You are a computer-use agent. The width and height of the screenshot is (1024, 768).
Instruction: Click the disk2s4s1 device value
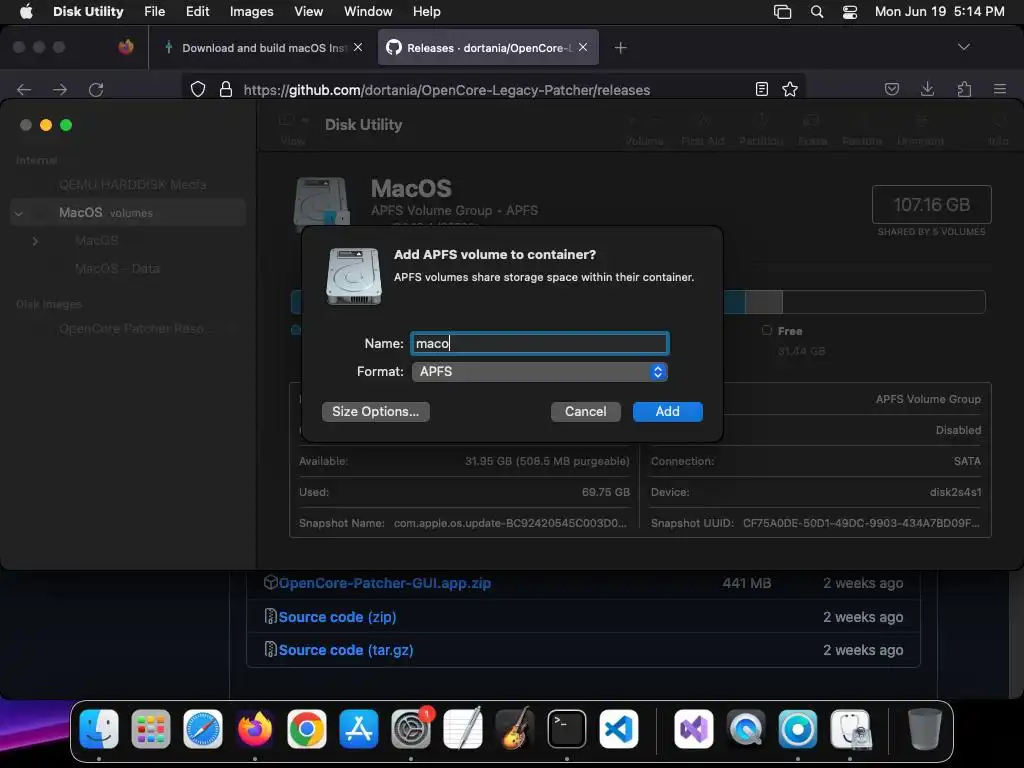(955, 492)
